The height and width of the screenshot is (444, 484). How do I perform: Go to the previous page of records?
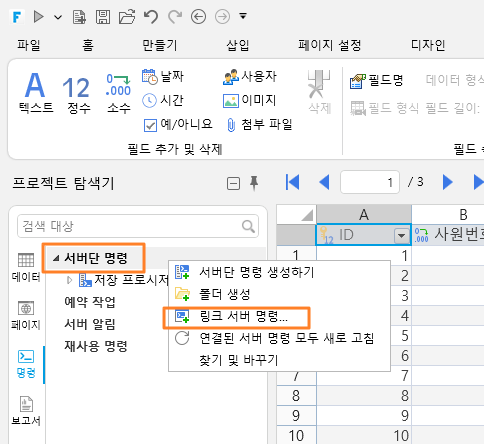(324, 182)
